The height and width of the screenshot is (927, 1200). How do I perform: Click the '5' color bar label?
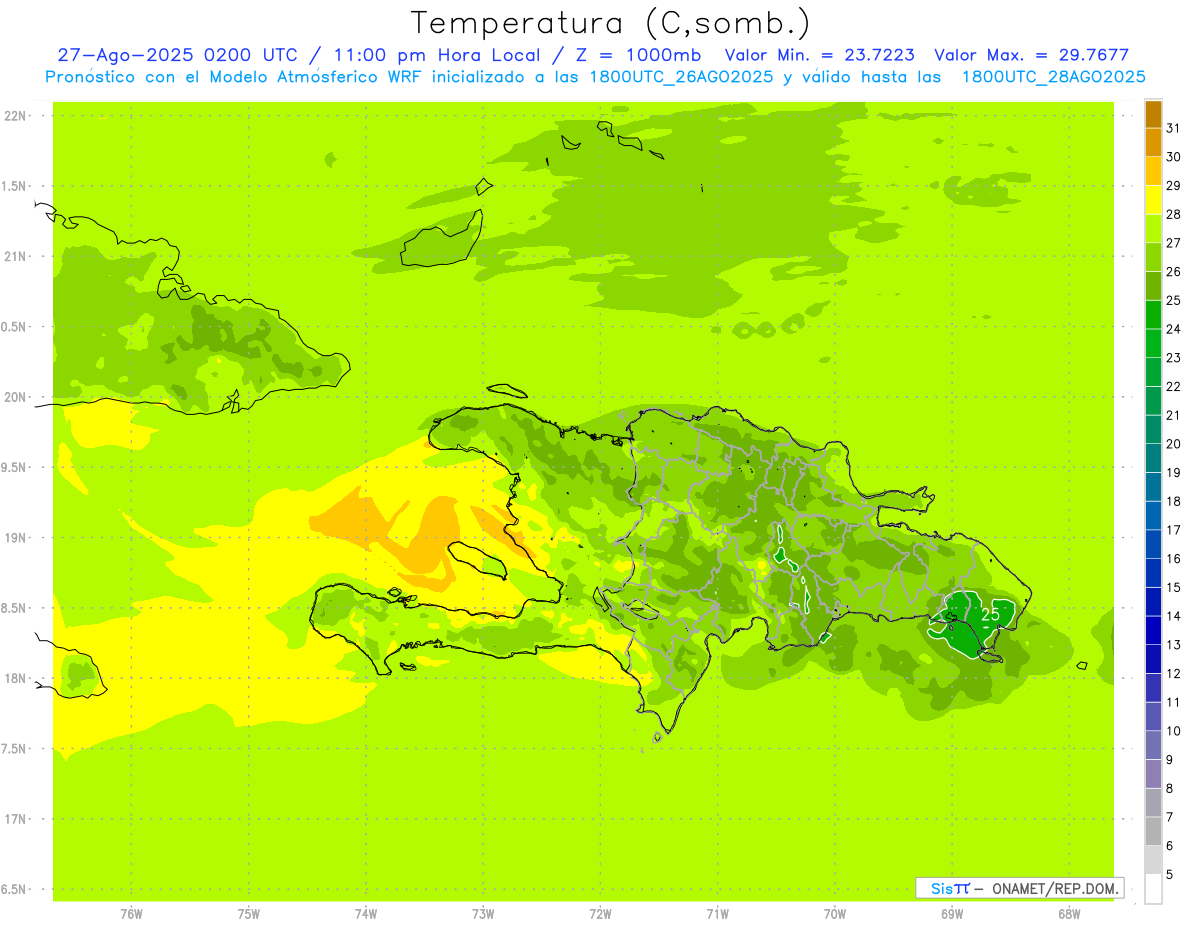pos(1170,874)
